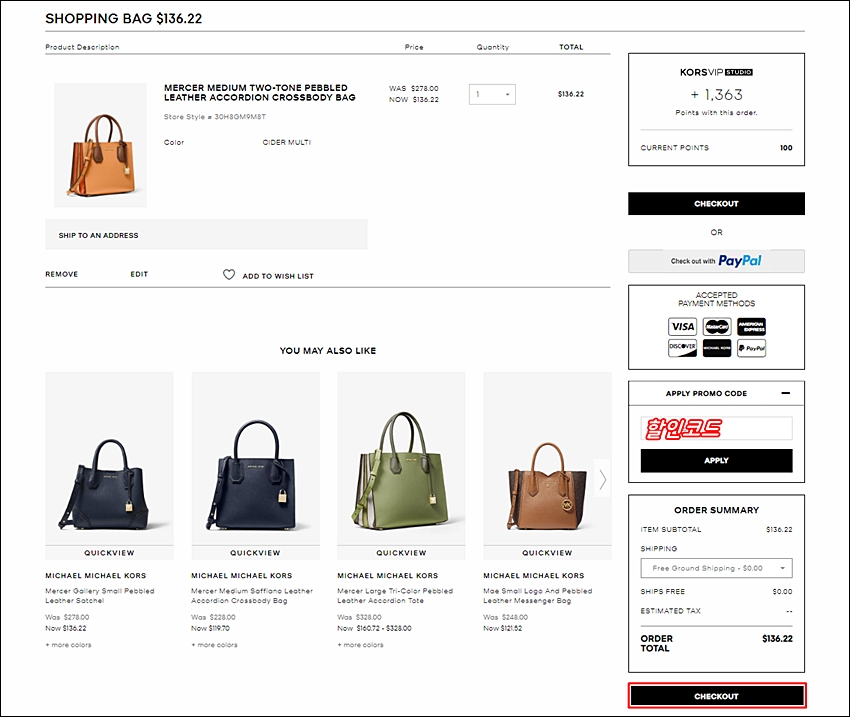
Task: Click the Now $119.70 price
Action: click(210, 628)
